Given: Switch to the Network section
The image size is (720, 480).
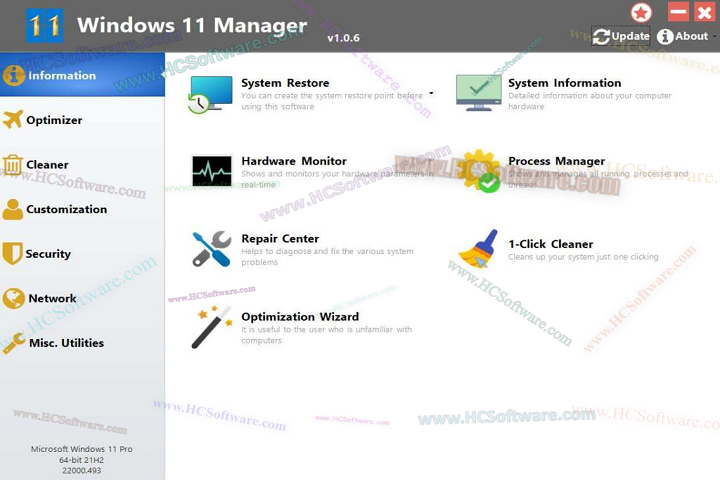Looking at the screenshot, I should [x=52, y=298].
